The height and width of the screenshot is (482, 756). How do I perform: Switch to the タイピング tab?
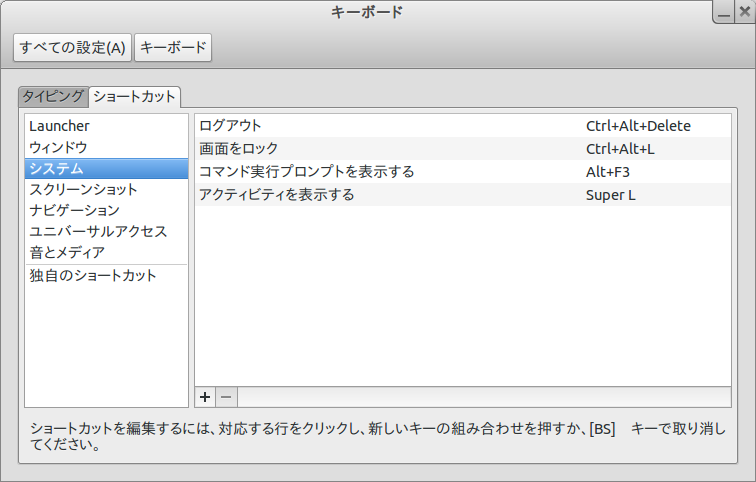click(x=53, y=96)
